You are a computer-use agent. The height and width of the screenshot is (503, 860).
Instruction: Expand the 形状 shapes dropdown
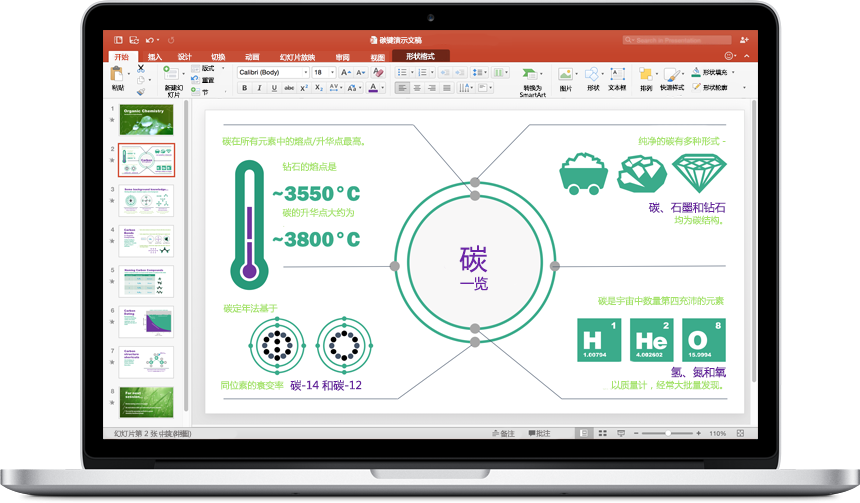(602, 74)
